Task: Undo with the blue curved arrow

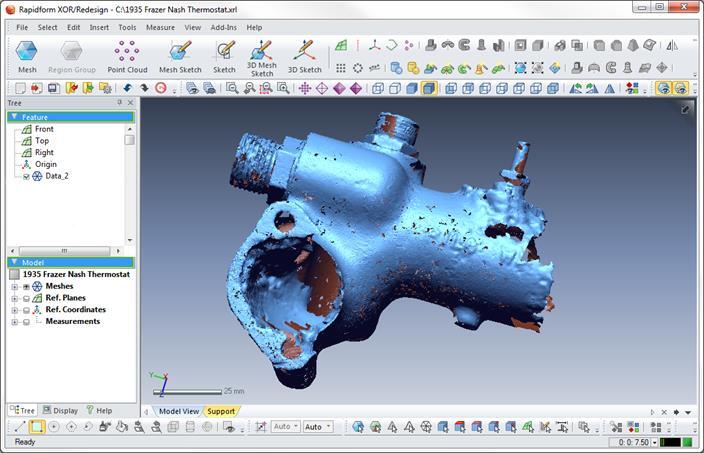Action: (128, 88)
